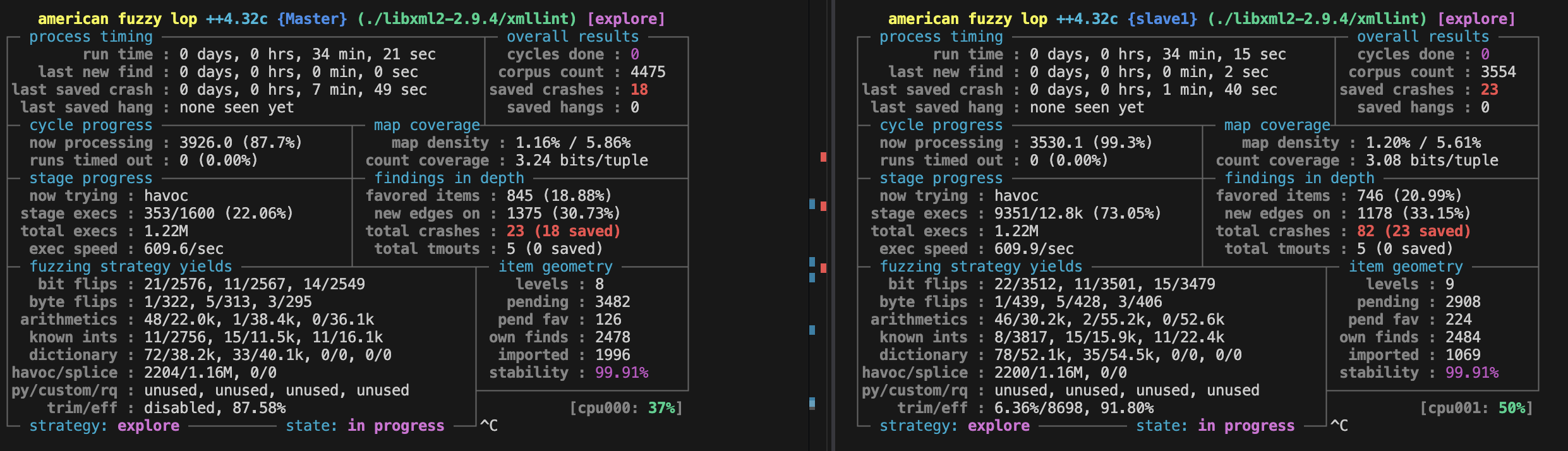
Task: Click corpus count 3554 in slave1 pane
Action: 1498,72
